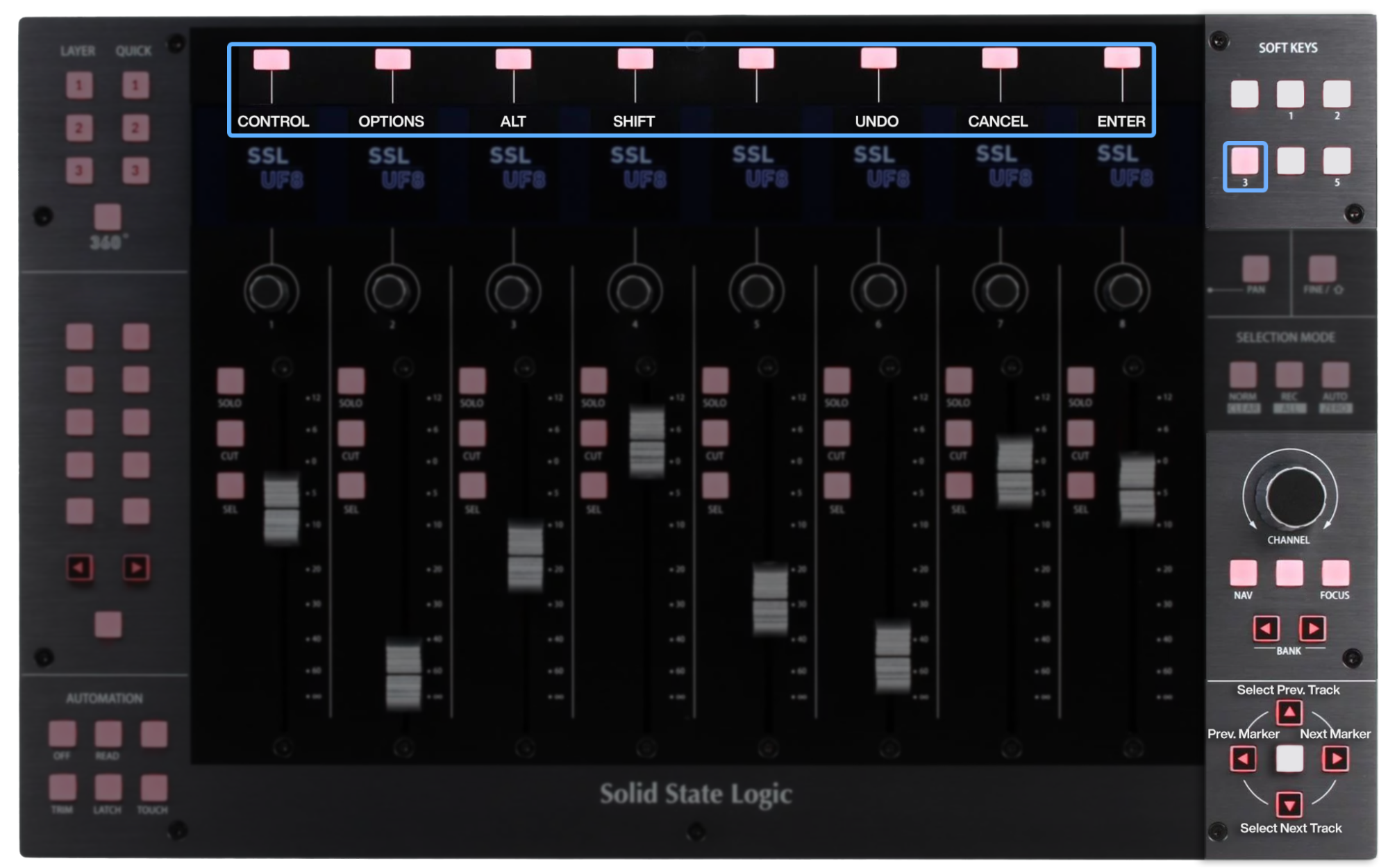The width and height of the screenshot is (1388, 868).
Task: Click the channel 8 fader cap
Action: 1137,488
